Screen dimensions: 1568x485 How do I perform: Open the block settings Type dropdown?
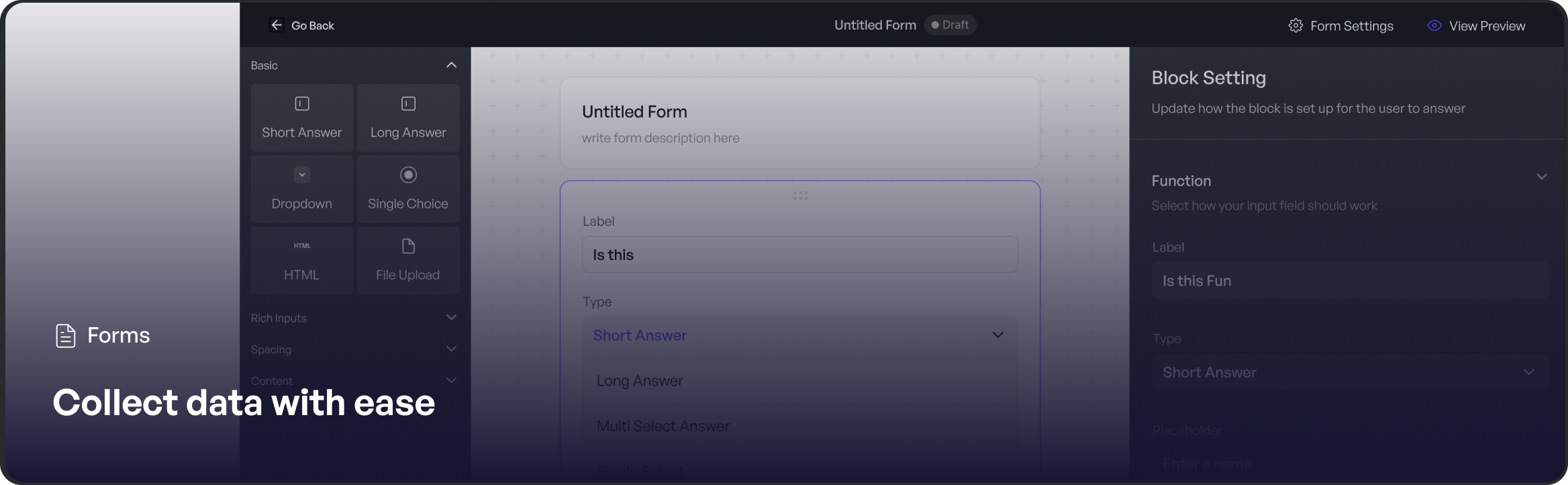click(x=1349, y=372)
